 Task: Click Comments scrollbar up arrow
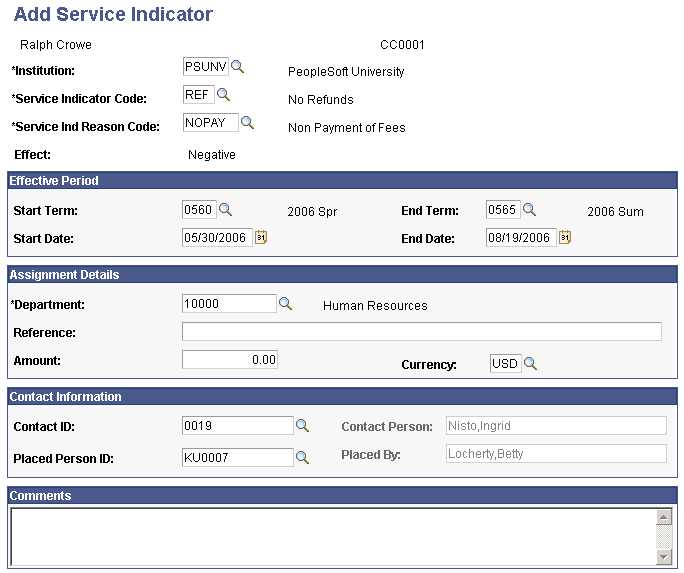pyautogui.click(x=664, y=518)
